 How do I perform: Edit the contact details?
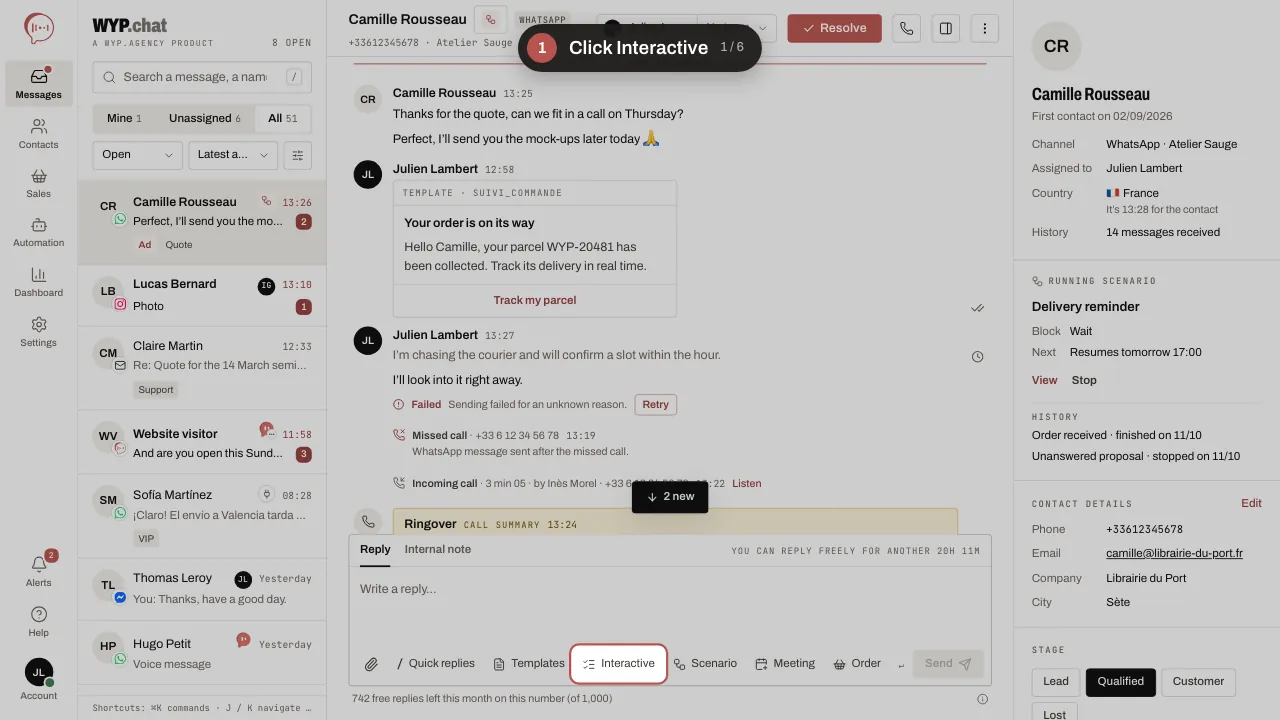click(x=1251, y=504)
